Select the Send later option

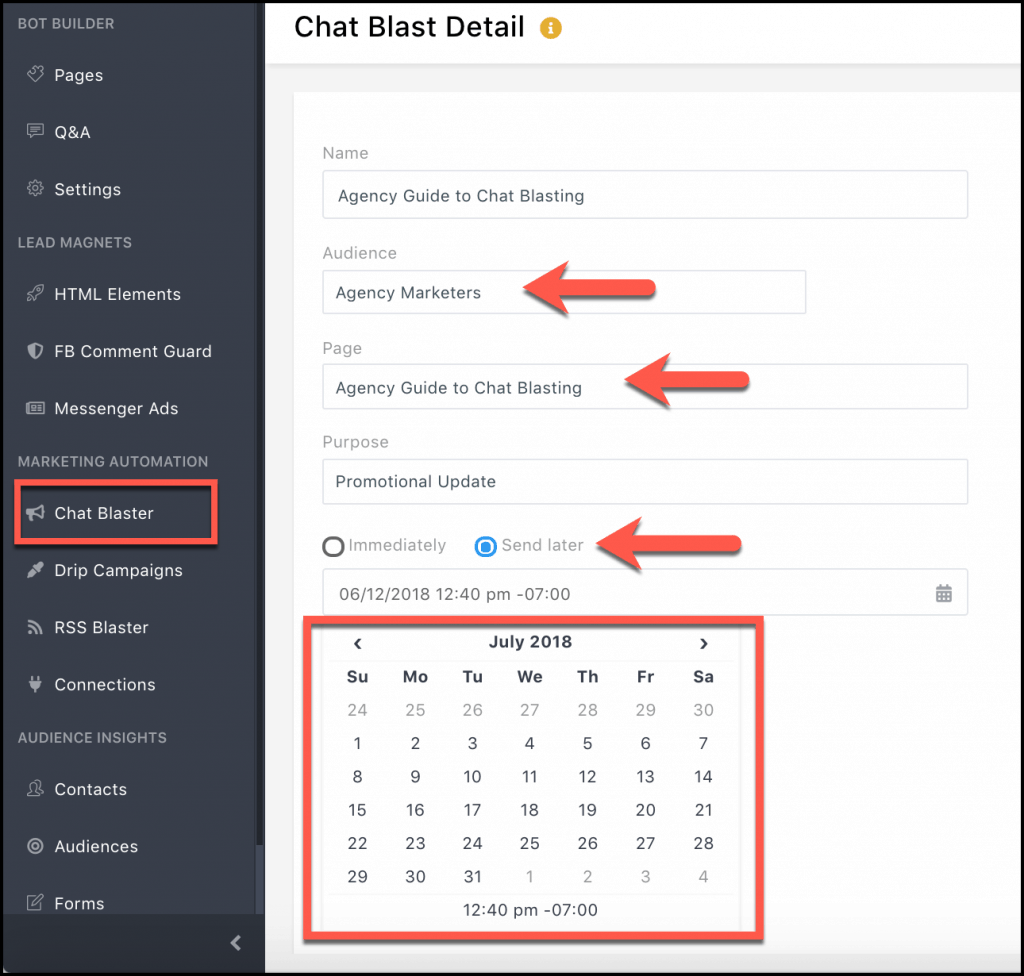[485, 546]
